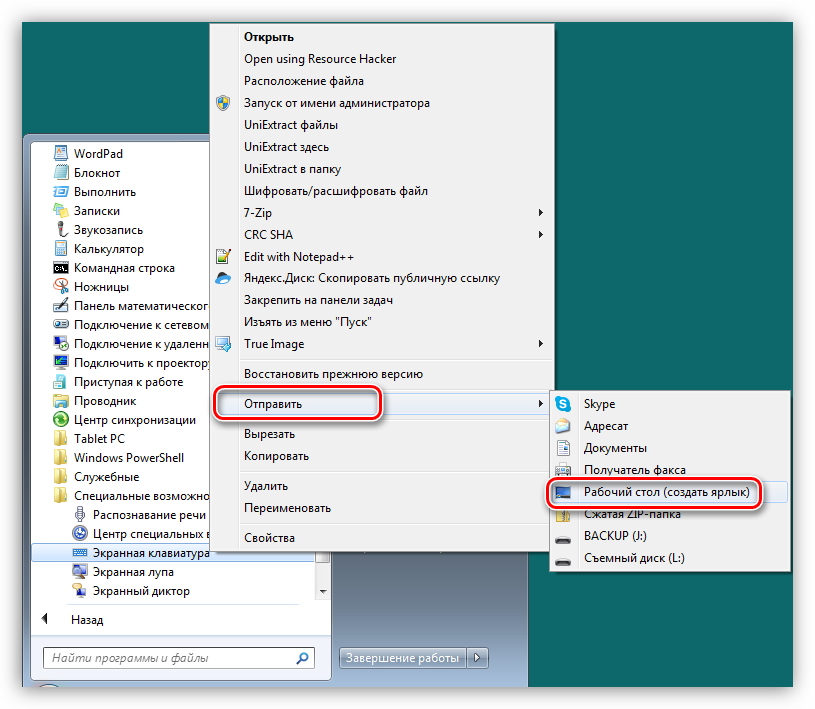Choose Копировать from the context menu
The image size is (815, 709).
click(x=276, y=456)
